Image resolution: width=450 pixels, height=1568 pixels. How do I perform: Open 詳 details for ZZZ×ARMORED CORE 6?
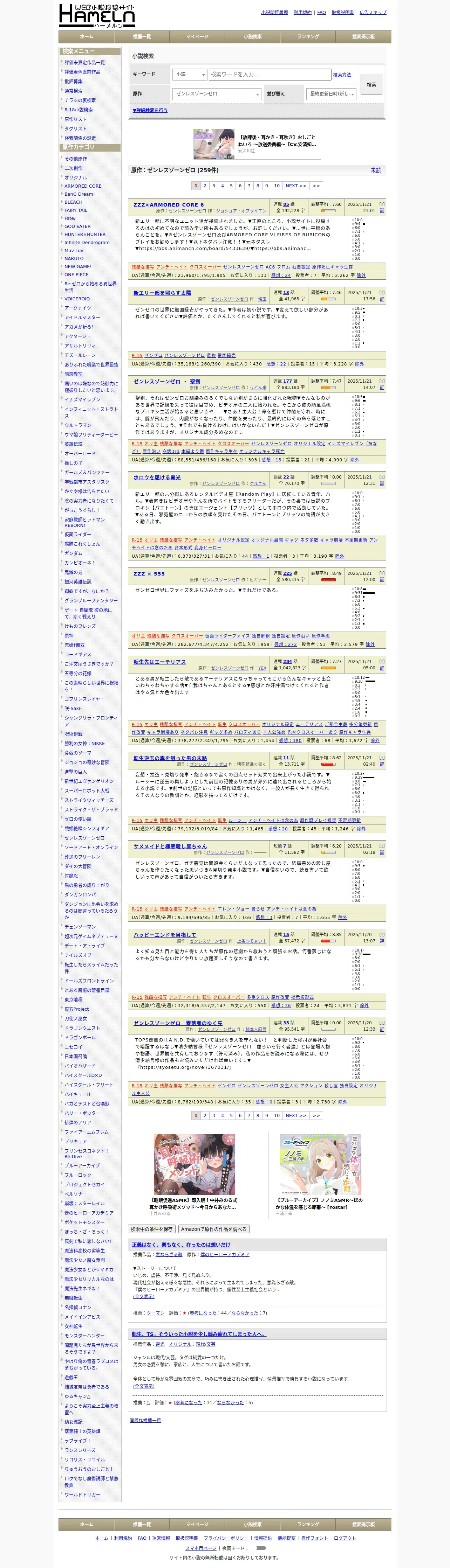click(382, 211)
